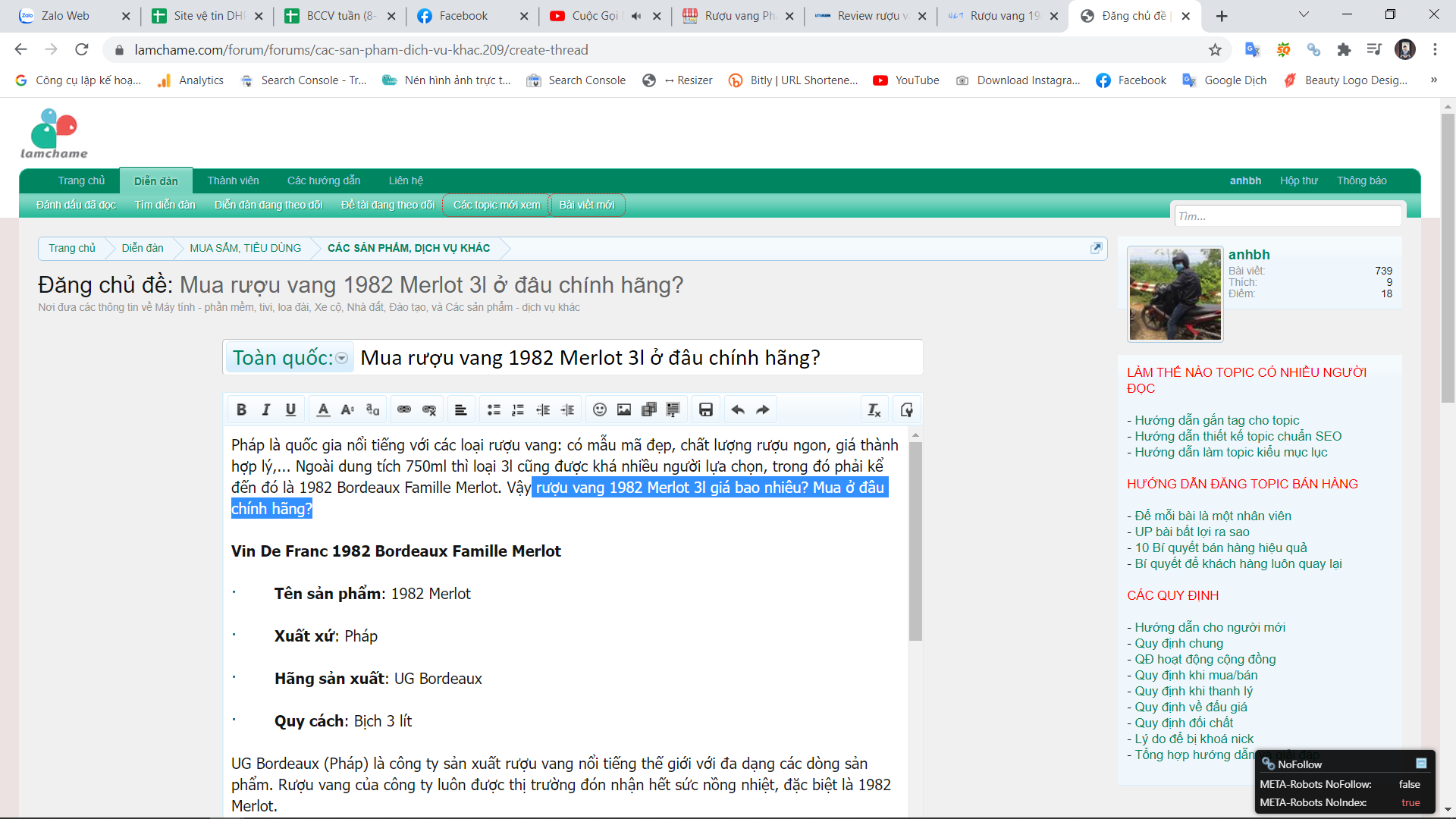Insert a smiley emoticon
The image size is (1456, 819).
tap(599, 409)
